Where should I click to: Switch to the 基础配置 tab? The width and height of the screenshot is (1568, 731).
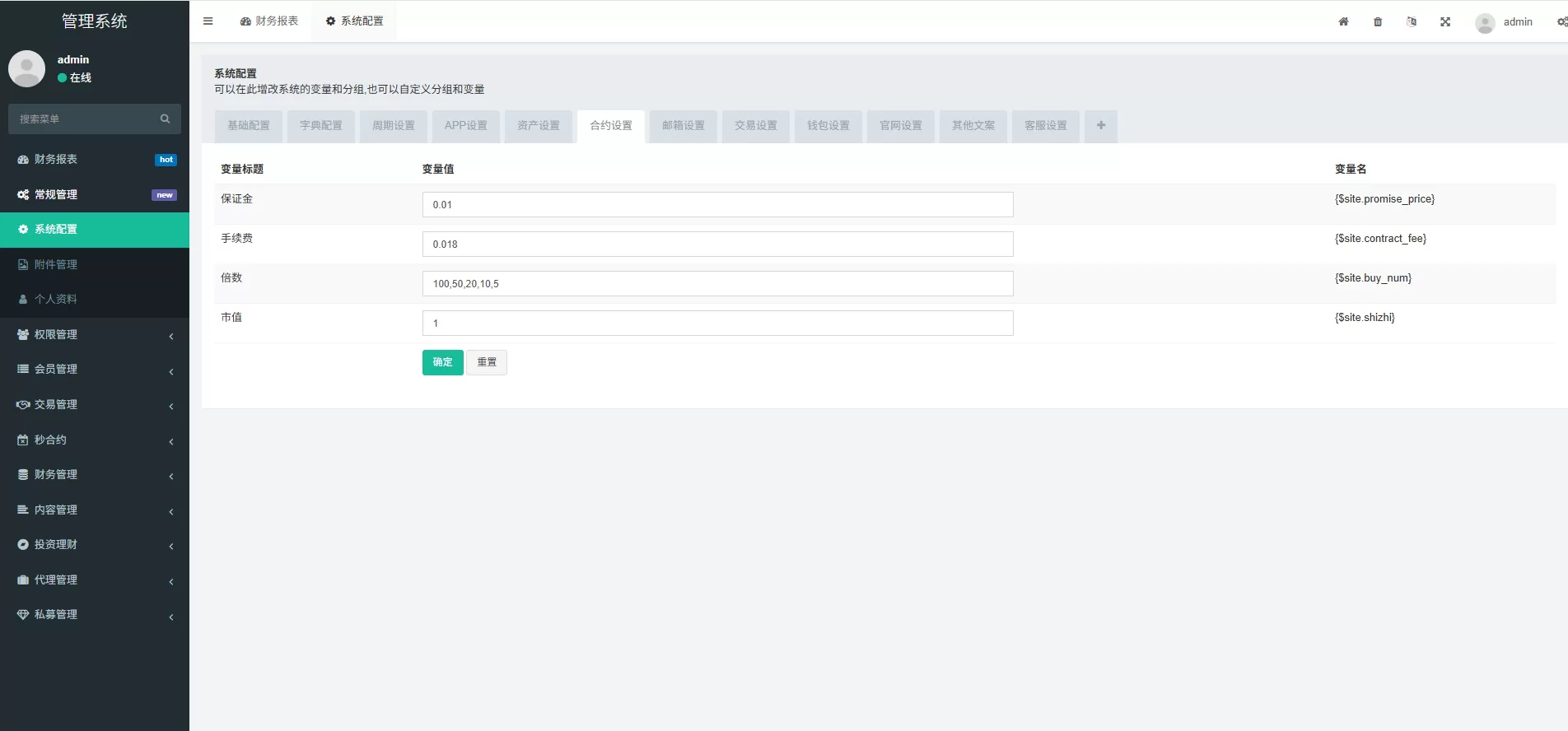pos(249,126)
